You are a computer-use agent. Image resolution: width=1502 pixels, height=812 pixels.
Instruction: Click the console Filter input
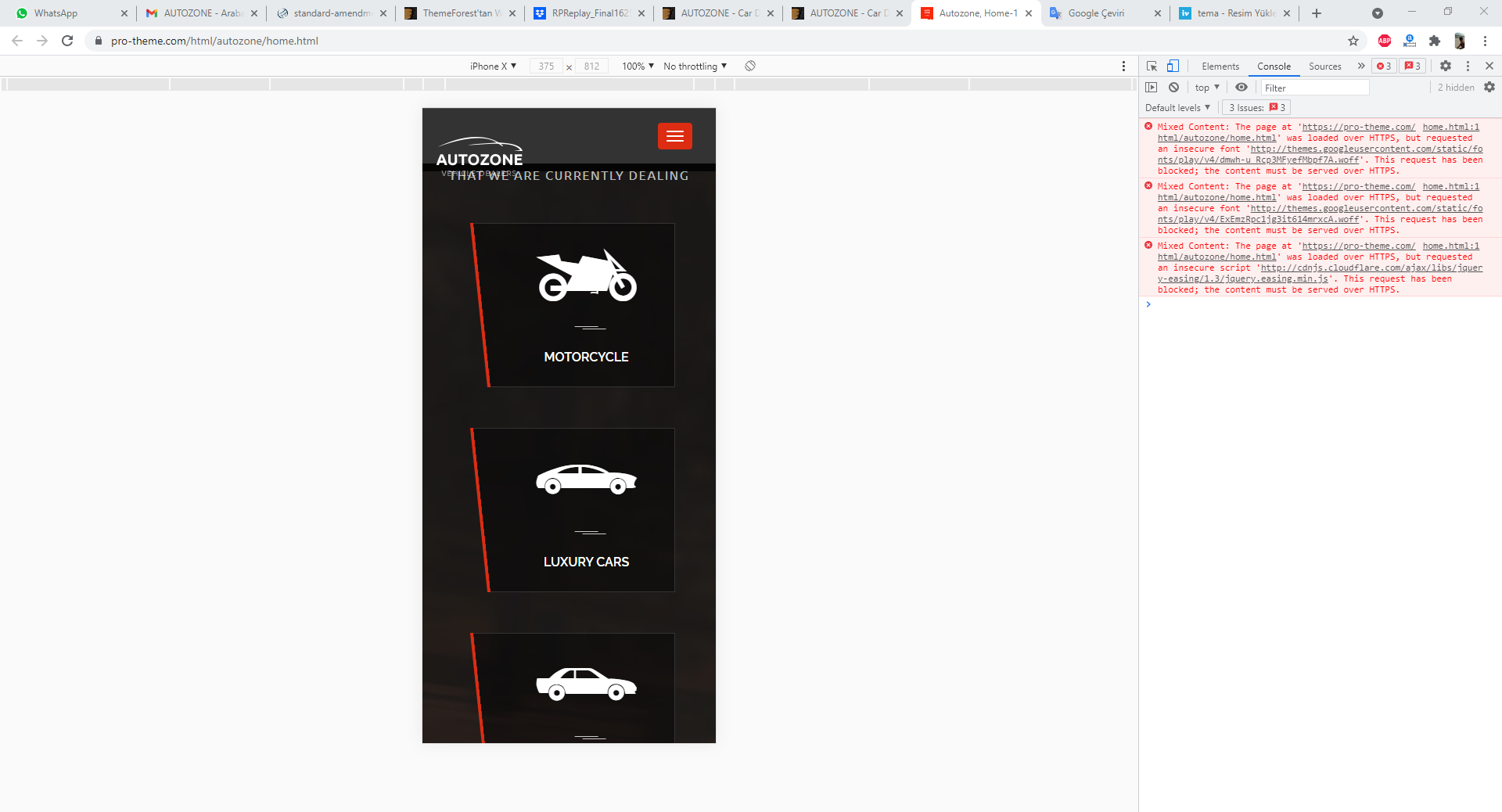(x=1314, y=88)
